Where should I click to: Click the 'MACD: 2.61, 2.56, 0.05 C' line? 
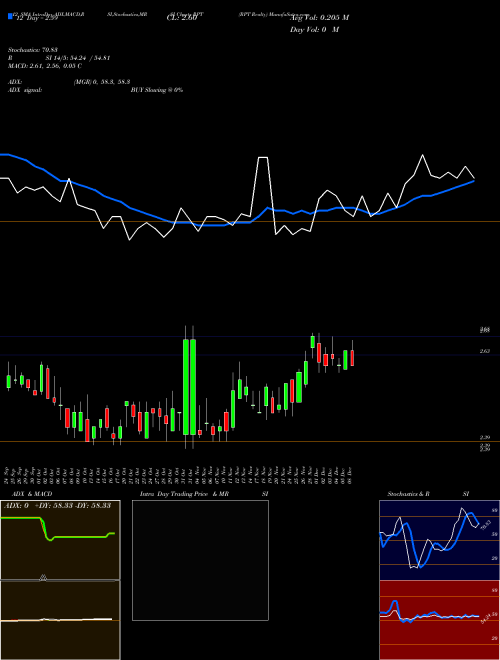pos(45,66)
